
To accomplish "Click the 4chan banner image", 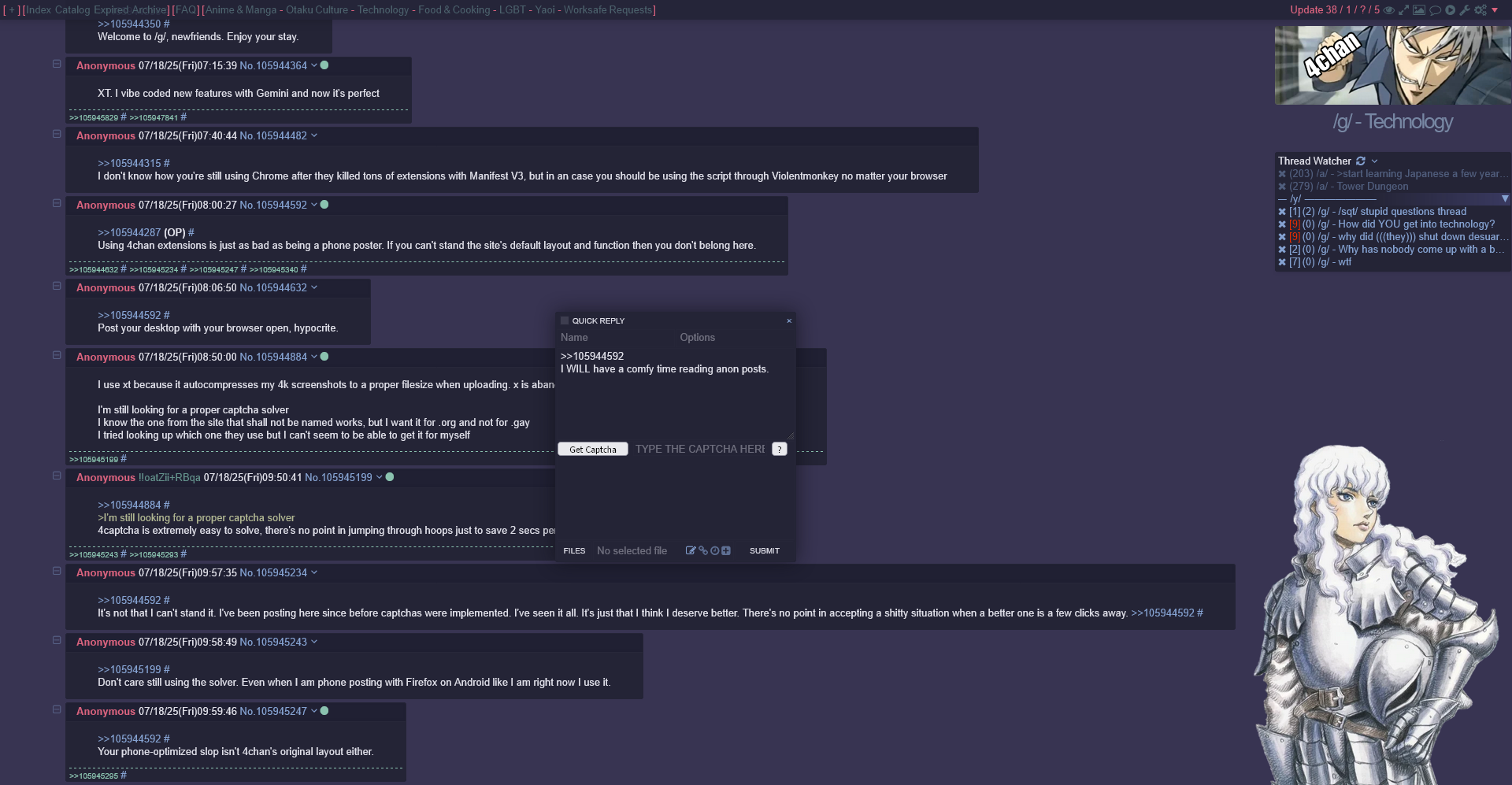I will (1392, 65).
